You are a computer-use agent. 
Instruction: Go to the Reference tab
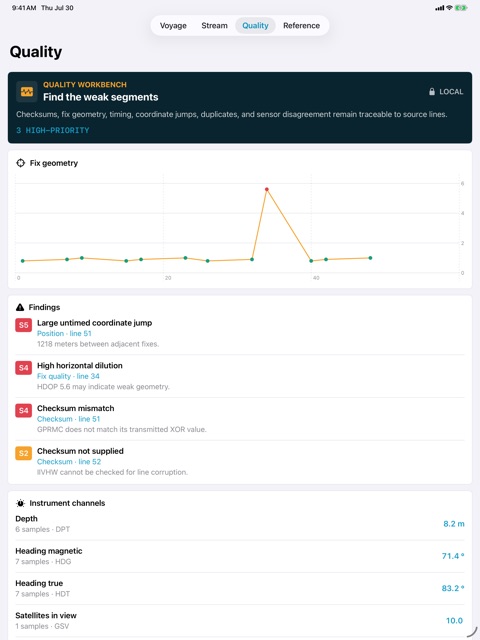tap(302, 25)
